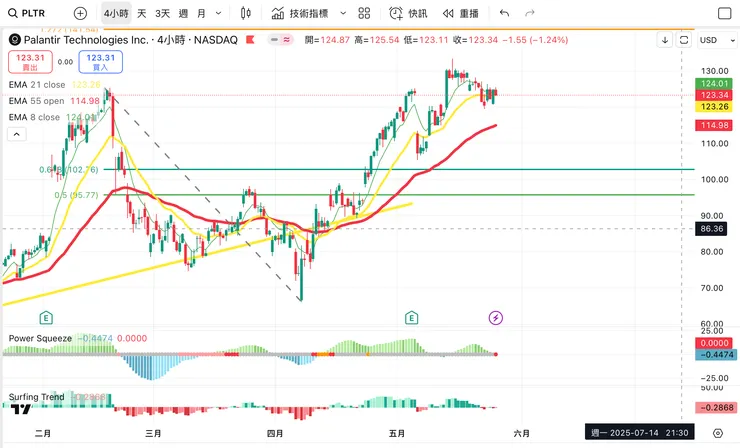This screenshot has width=740, height=448.
Task: Select the EMA 55 open indicator legend
Action: [54, 101]
